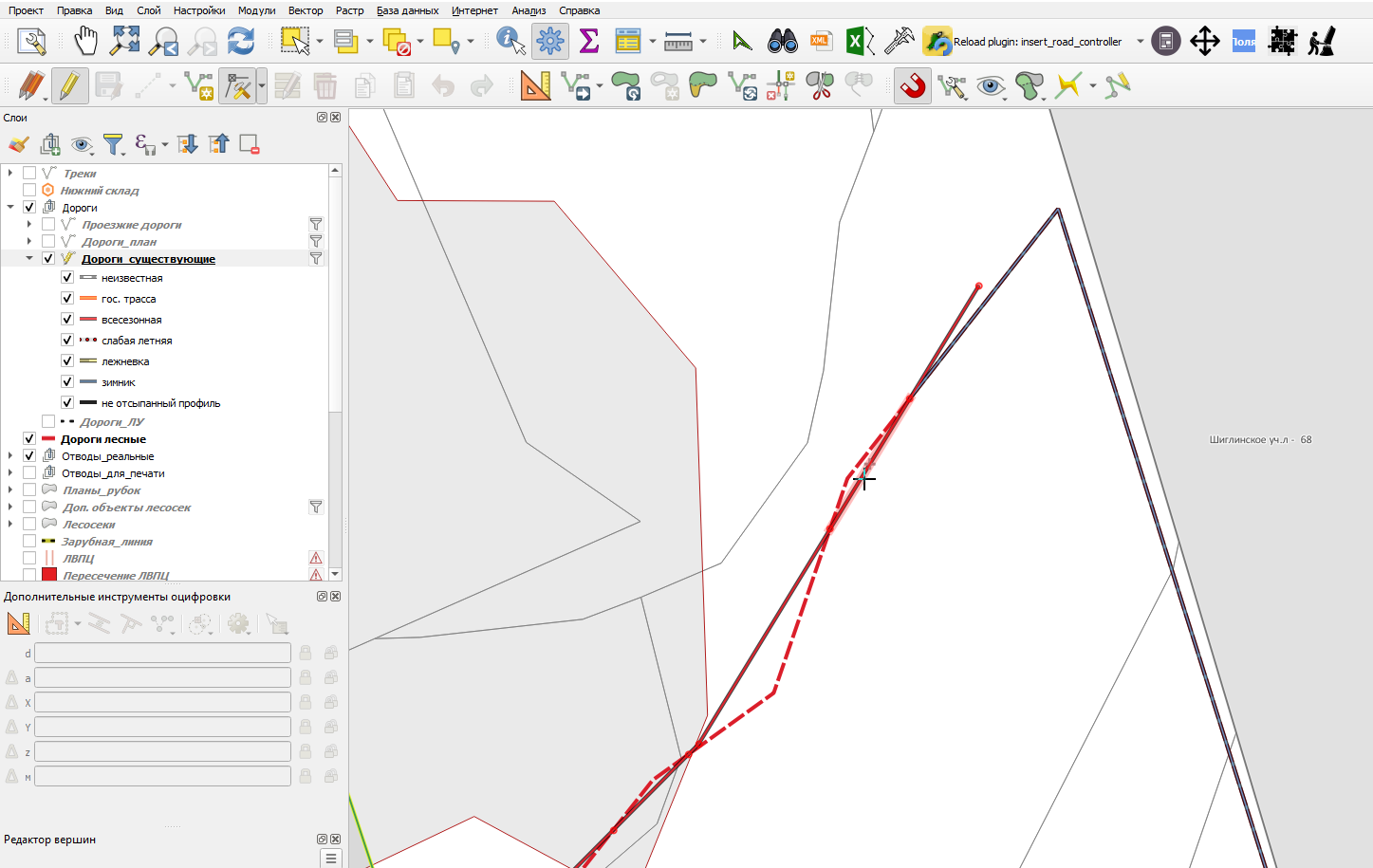Open the База данных menu
1373x868 pixels.
[x=407, y=10]
